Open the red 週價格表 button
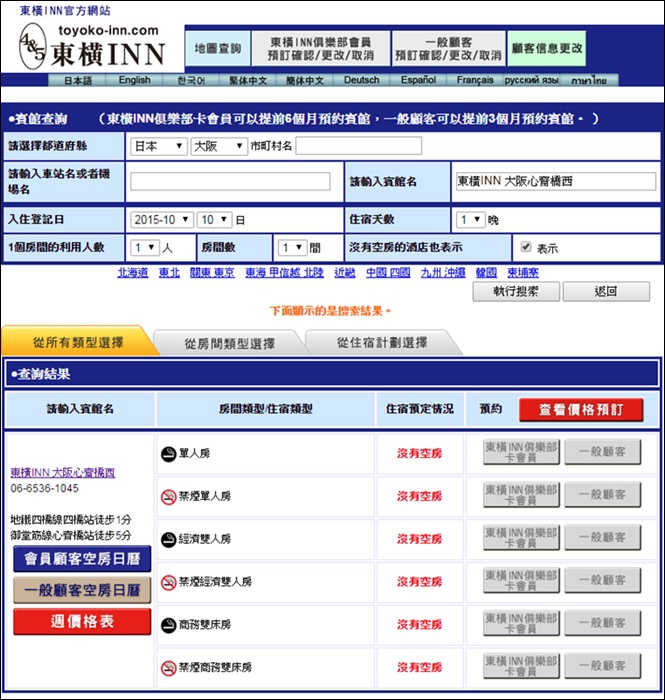This screenshot has width=665, height=700. coord(82,621)
